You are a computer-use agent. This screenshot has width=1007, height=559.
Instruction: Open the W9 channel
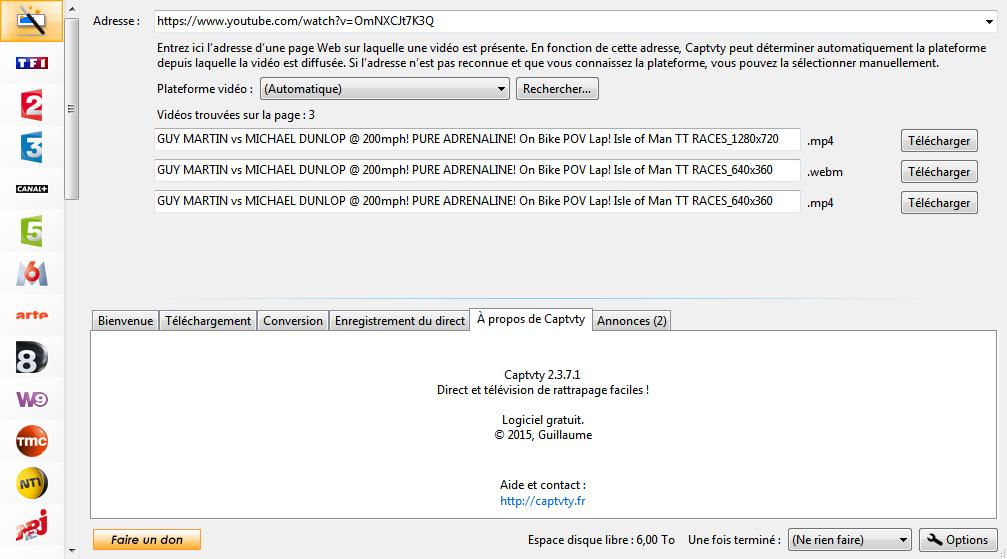point(31,399)
